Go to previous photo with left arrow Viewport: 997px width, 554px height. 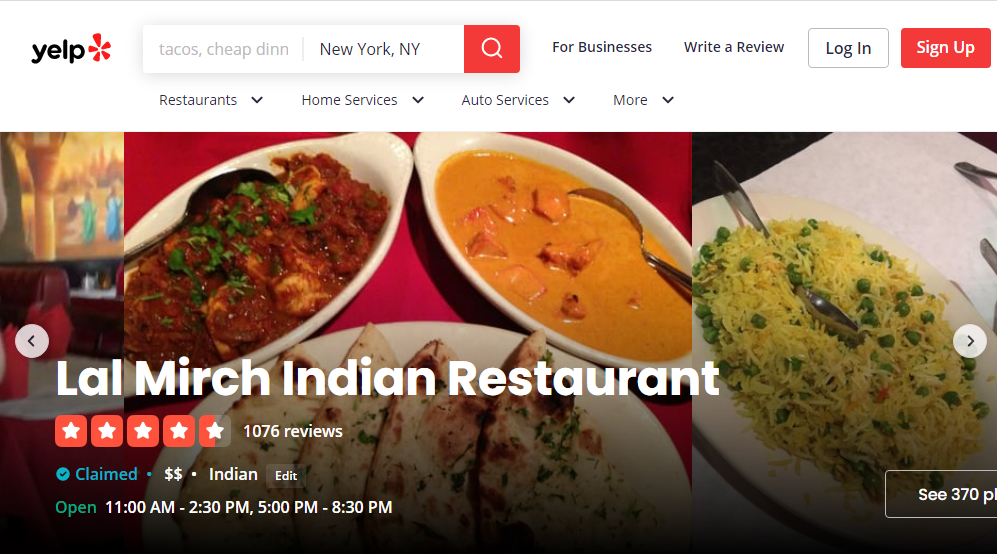pos(32,341)
